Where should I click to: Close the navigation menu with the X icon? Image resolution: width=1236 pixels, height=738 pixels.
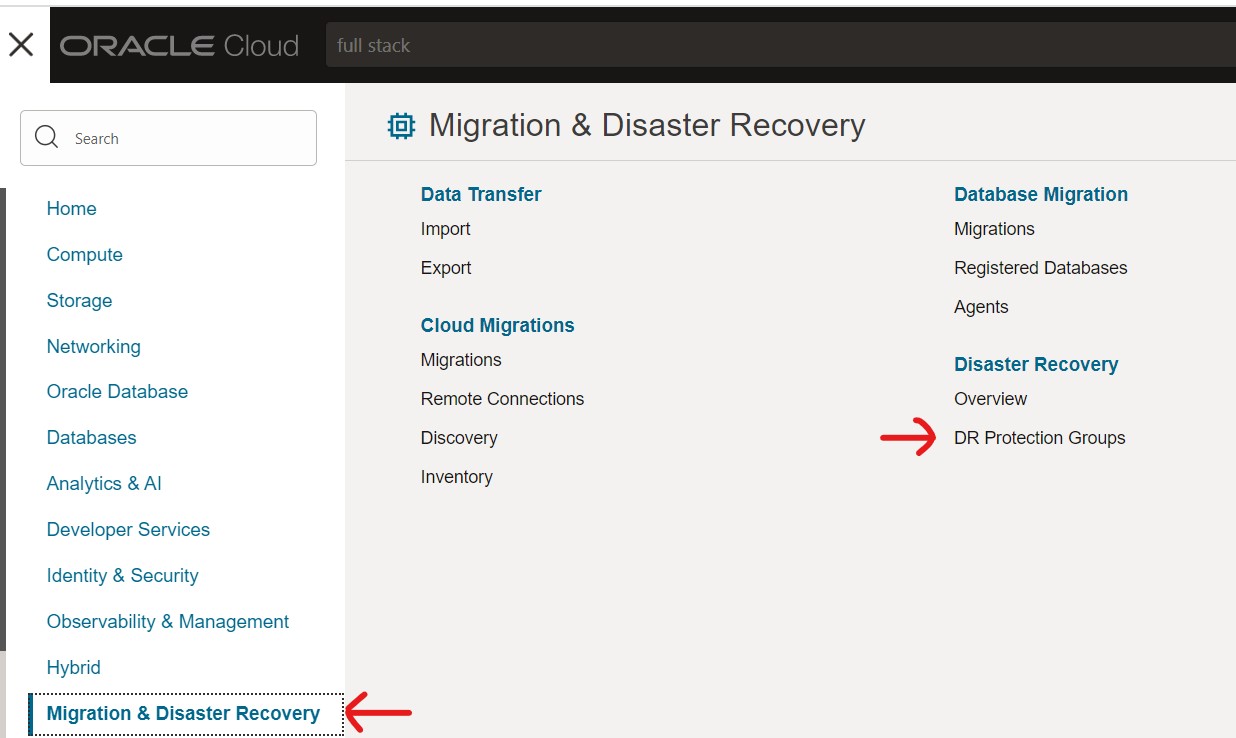pos(21,43)
